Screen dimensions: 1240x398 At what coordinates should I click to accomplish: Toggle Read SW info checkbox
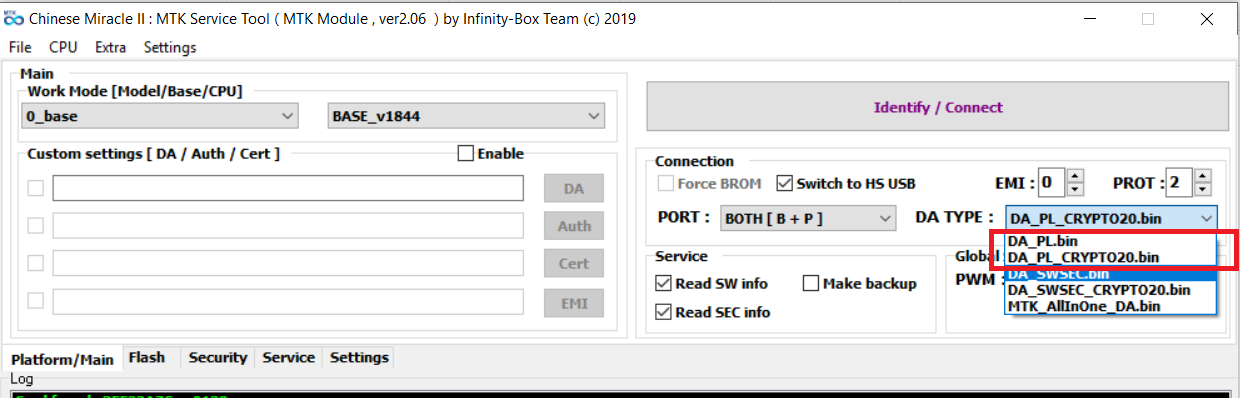(x=663, y=284)
